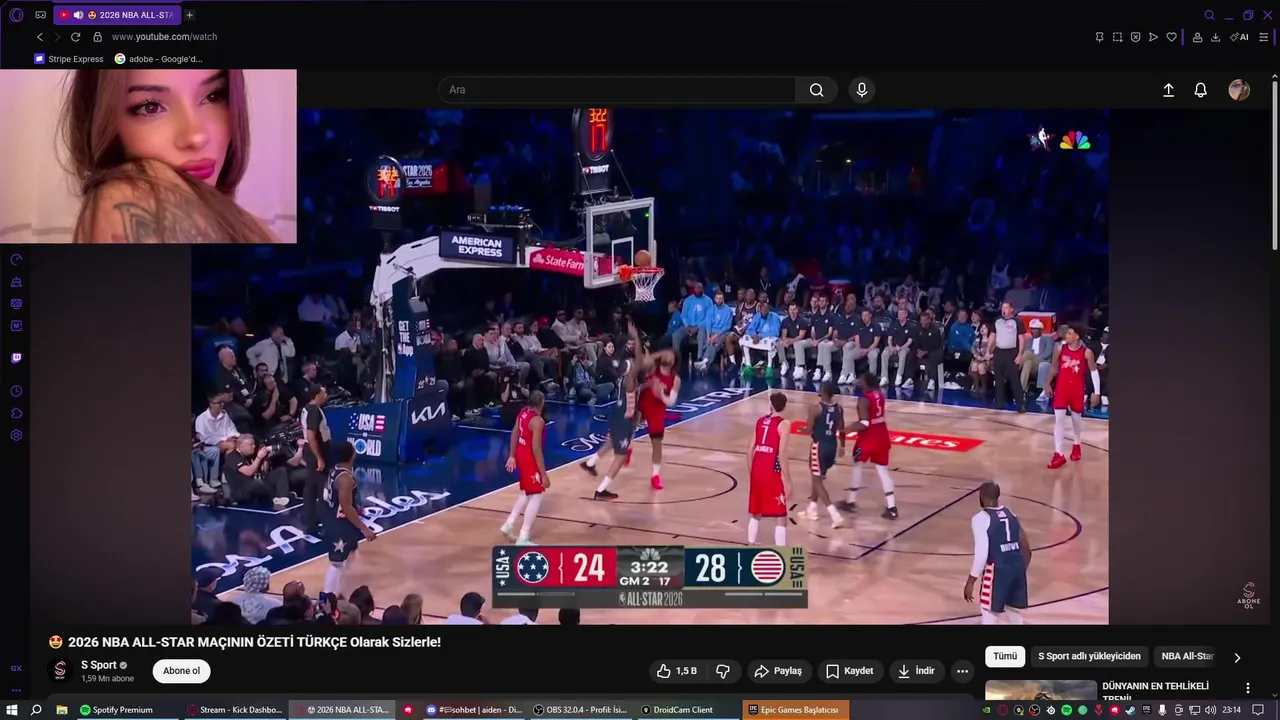Switch to Epic Games Başlatıcısı window
This screenshot has width=1280, height=720.
[797, 710]
